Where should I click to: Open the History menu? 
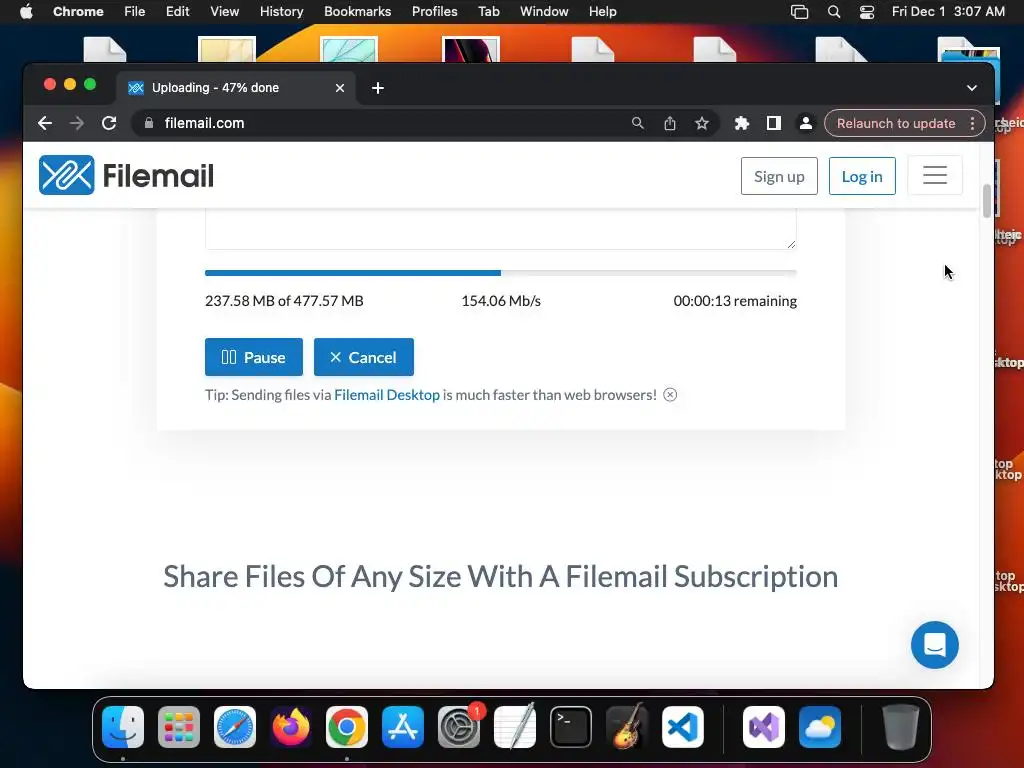pyautogui.click(x=281, y=12)
